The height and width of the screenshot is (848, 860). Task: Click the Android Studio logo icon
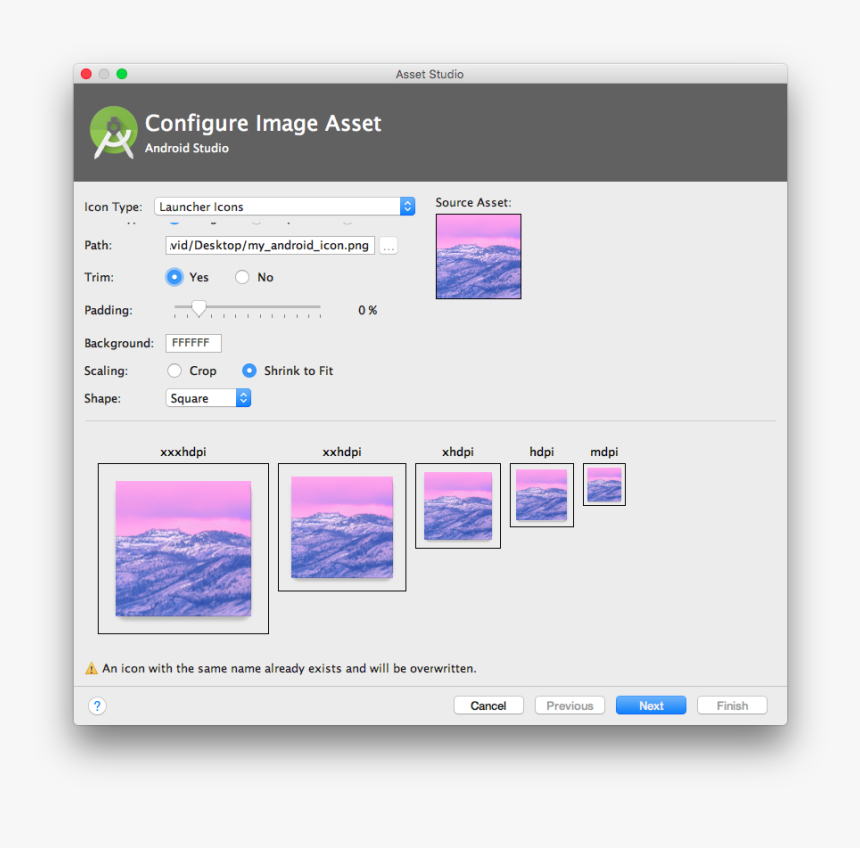pos(114,133)
